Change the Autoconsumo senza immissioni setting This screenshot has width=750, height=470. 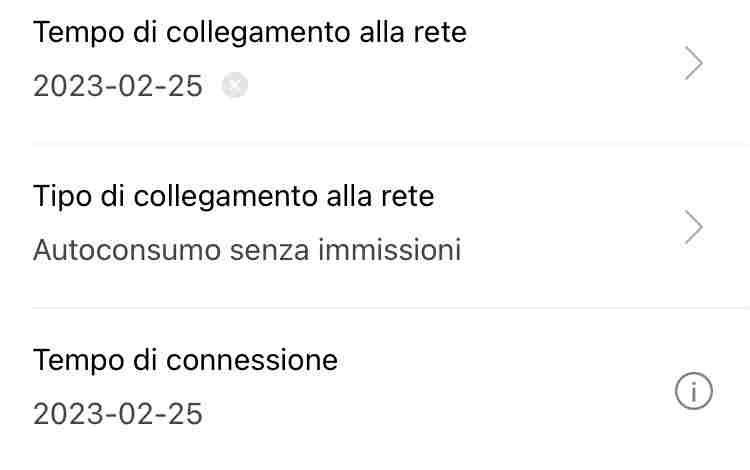(247, 249)
